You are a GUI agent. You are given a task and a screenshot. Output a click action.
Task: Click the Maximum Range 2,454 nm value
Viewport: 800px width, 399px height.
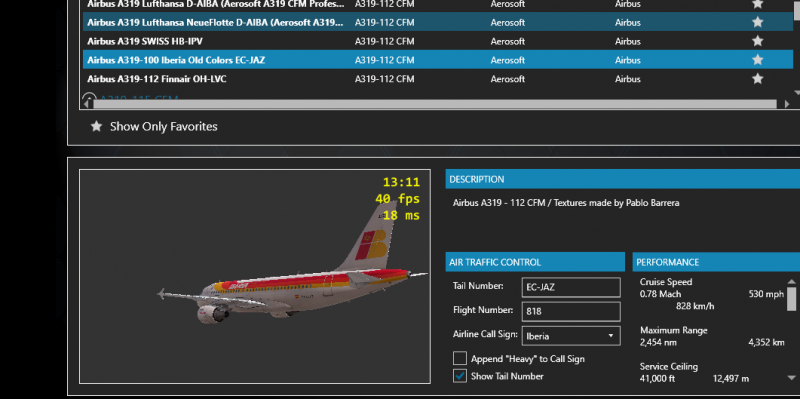[658, 342]
